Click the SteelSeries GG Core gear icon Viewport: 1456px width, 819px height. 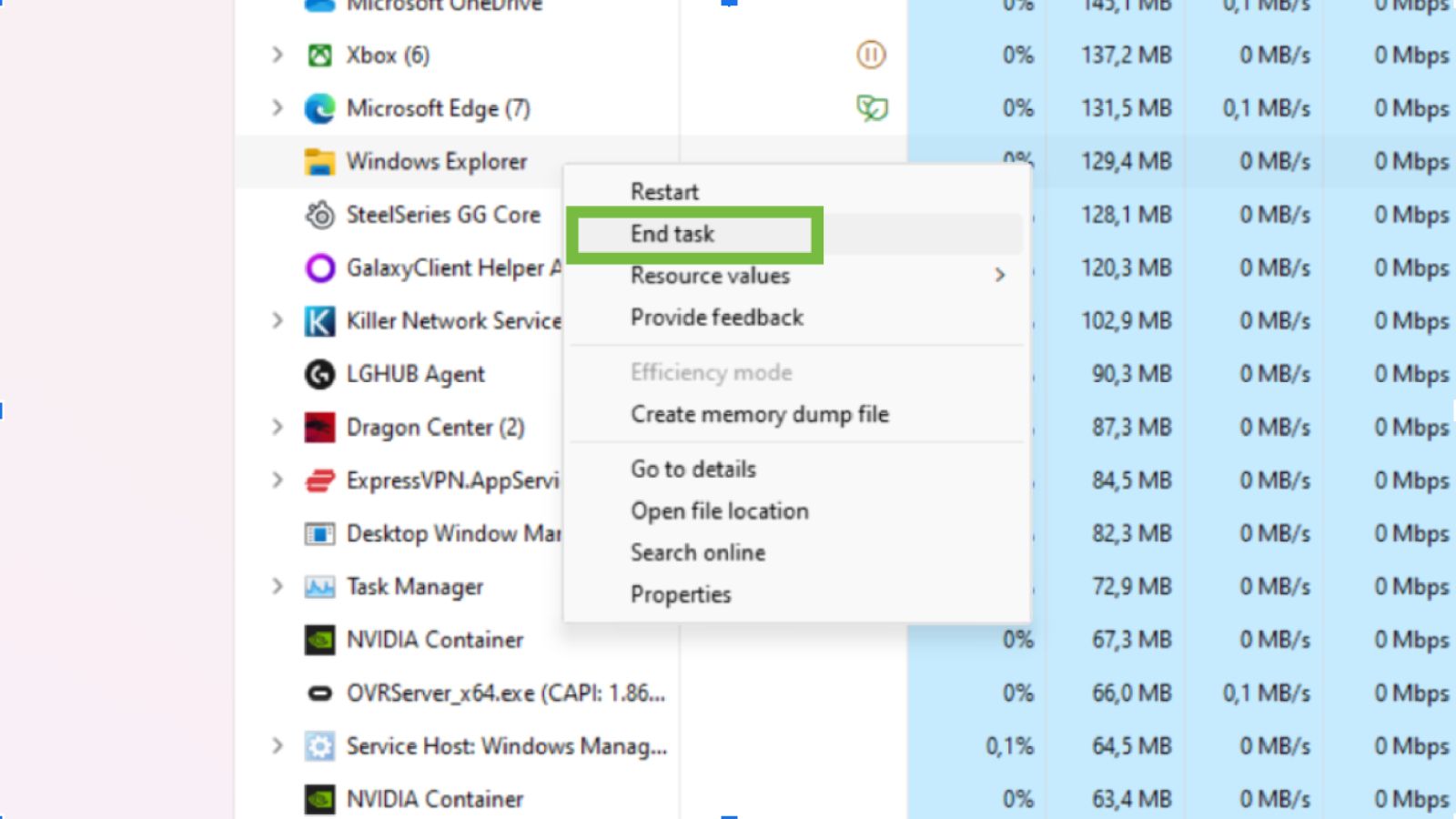[x=319, y=214]
